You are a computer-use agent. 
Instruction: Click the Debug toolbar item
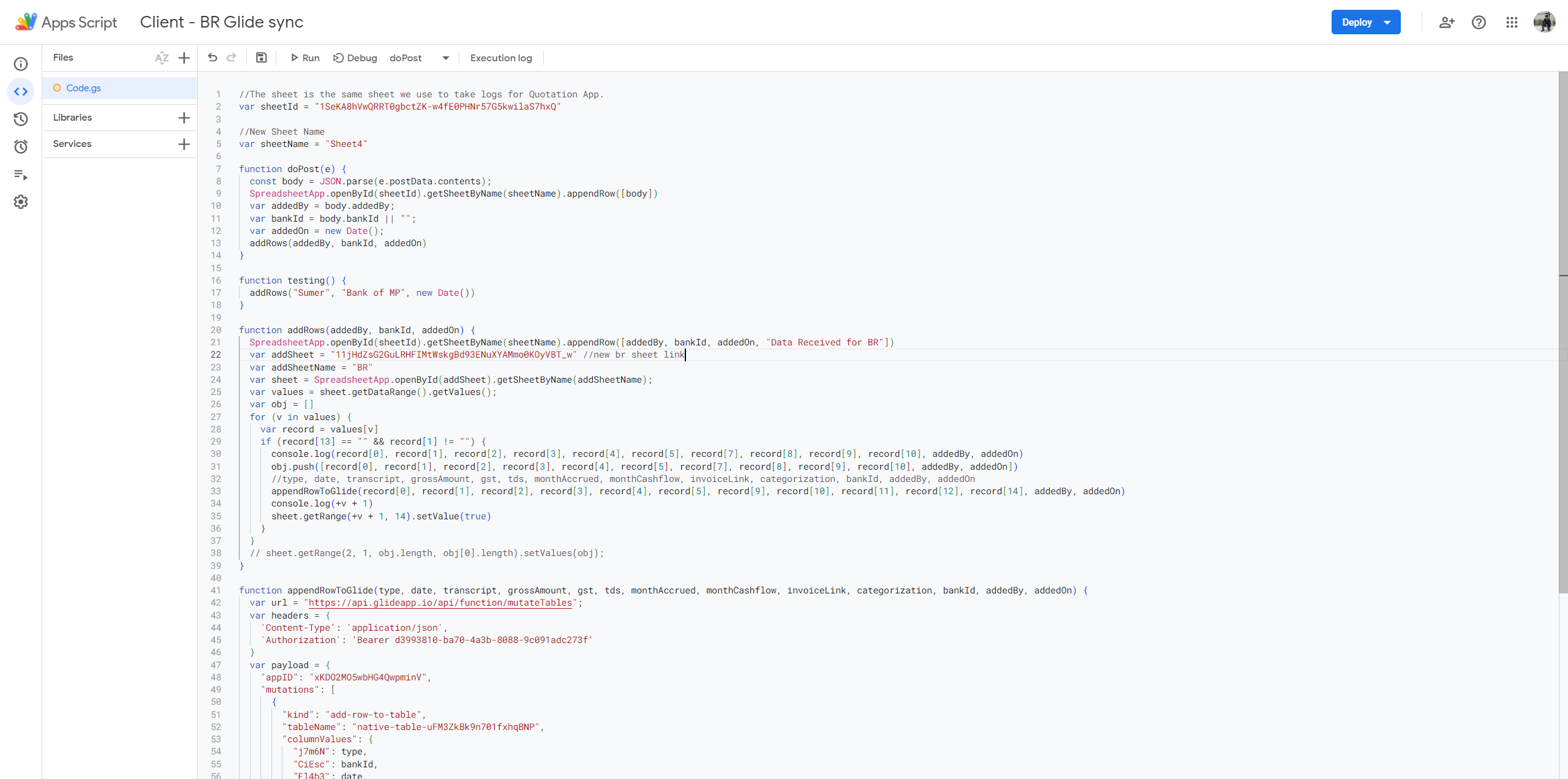click(x=355, y=58)
